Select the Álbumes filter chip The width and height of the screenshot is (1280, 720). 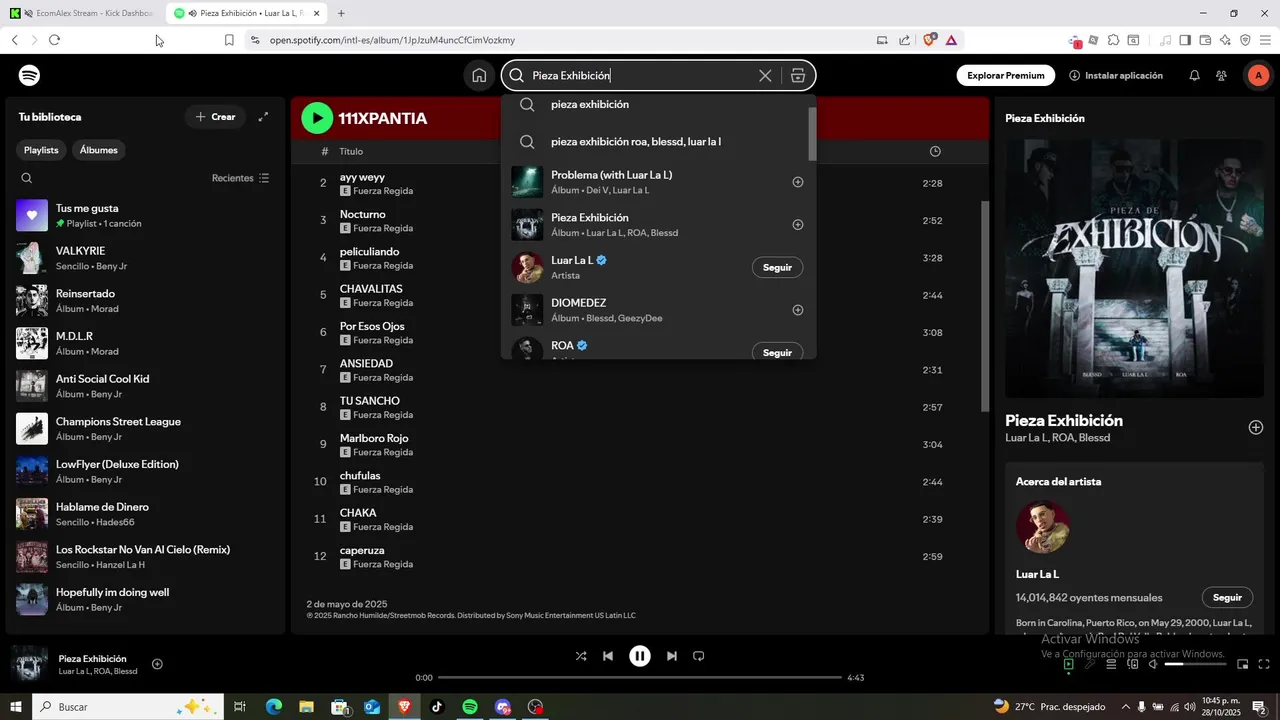tap(98, 150)
